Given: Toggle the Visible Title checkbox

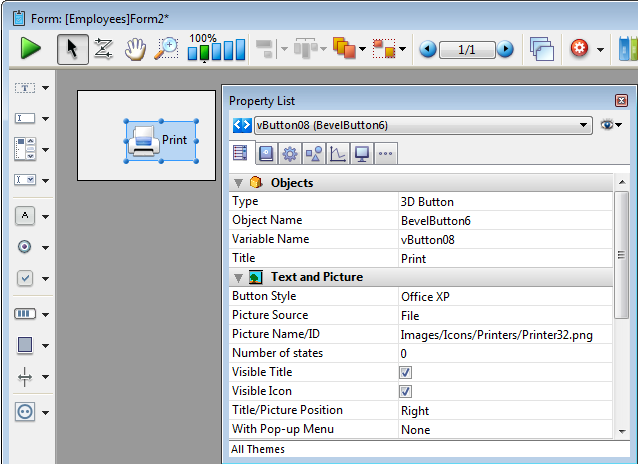Looking at the screenshot, I should pos(406,372).
